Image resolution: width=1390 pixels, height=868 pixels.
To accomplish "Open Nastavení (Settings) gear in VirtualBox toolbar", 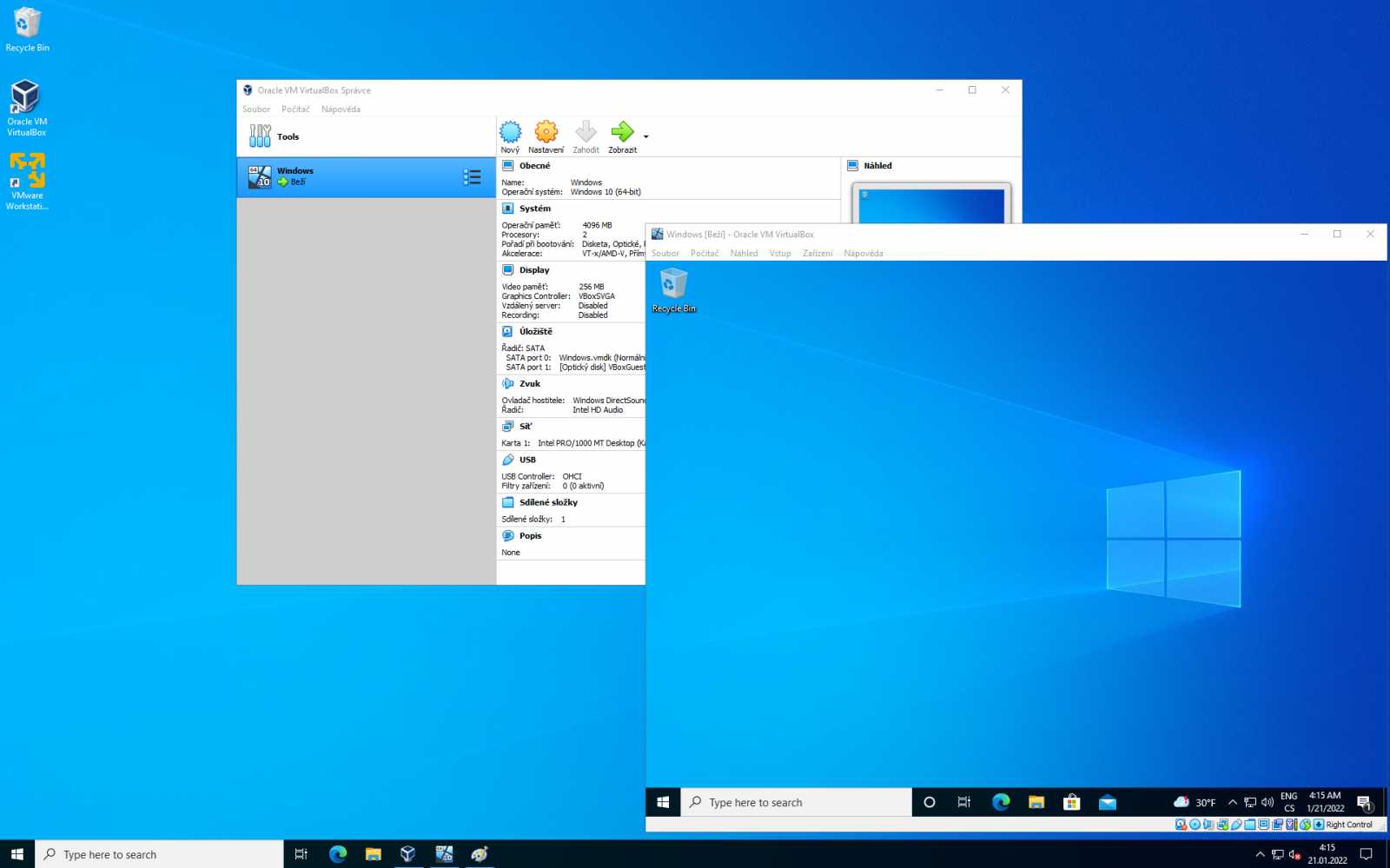I will coord(546,132).
